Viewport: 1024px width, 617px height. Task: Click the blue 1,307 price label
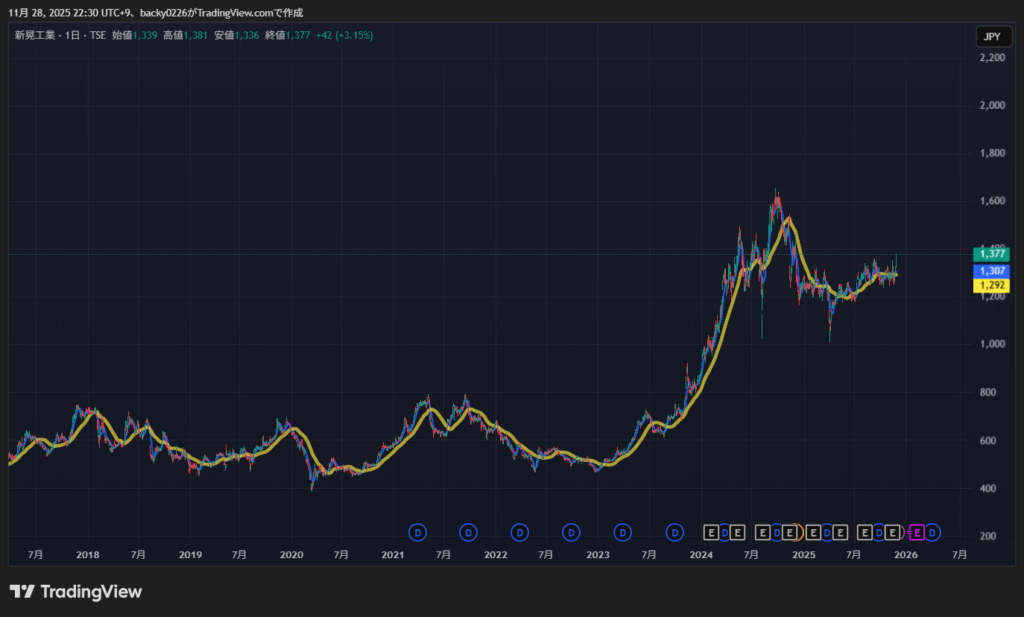991,271
